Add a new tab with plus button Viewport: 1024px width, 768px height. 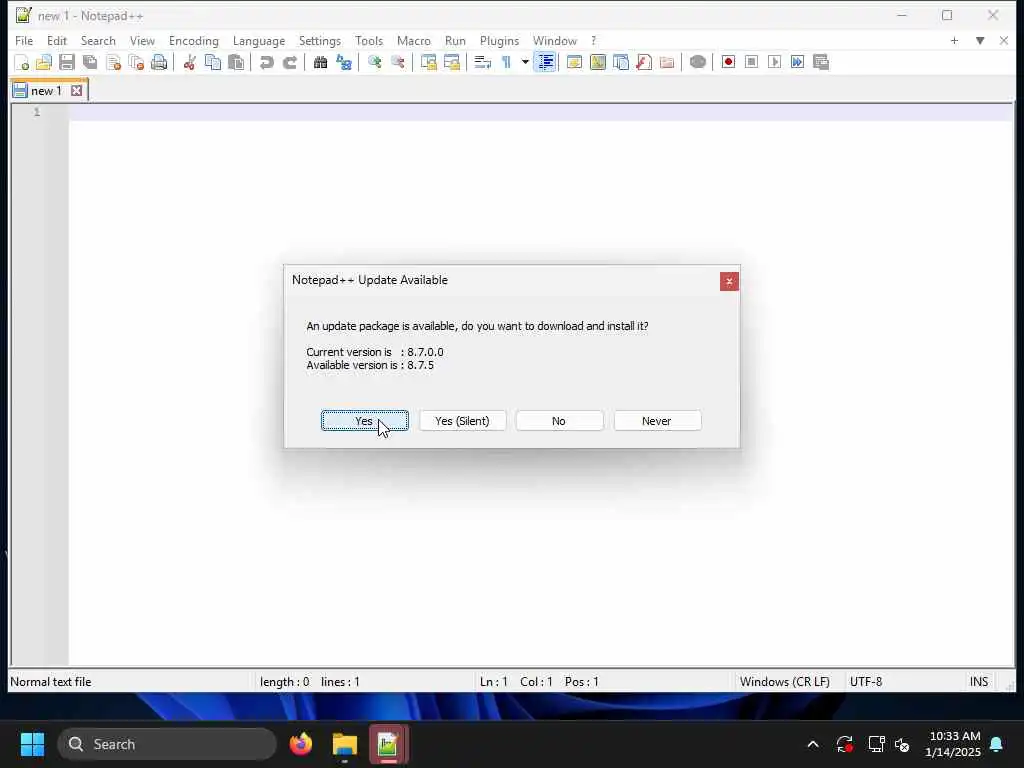pos(954,40)
